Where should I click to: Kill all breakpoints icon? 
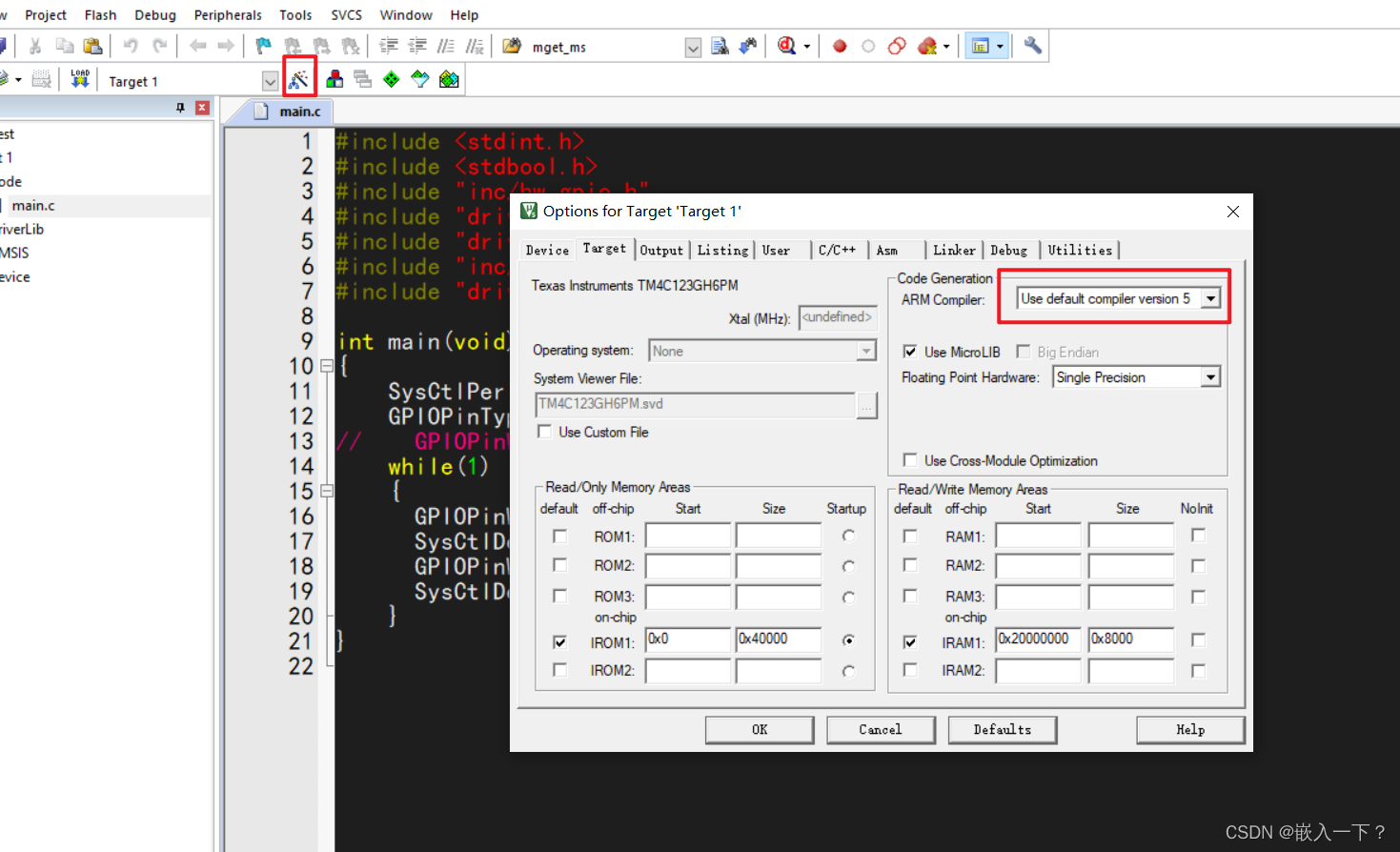pyautogui.click(x=927, y=46)
